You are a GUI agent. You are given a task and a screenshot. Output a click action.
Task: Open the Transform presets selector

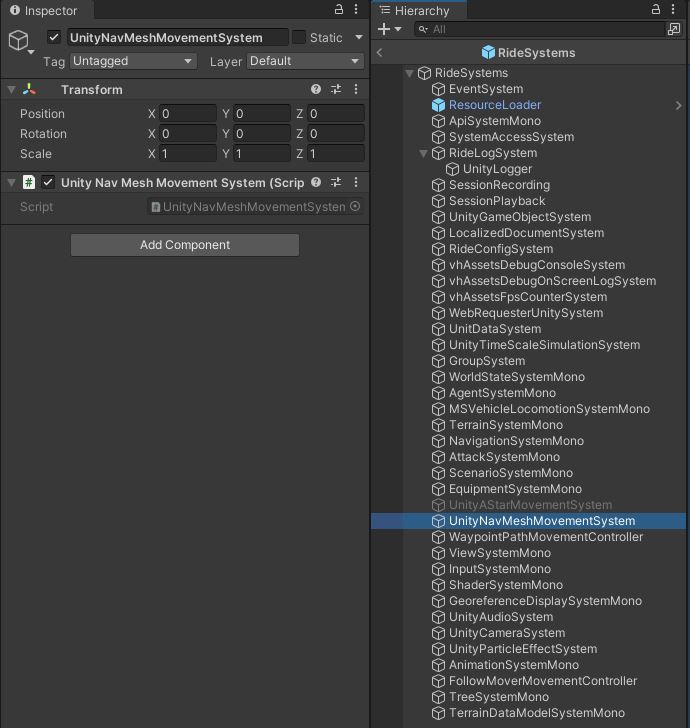pyautogui.click(x=336, y=89)
